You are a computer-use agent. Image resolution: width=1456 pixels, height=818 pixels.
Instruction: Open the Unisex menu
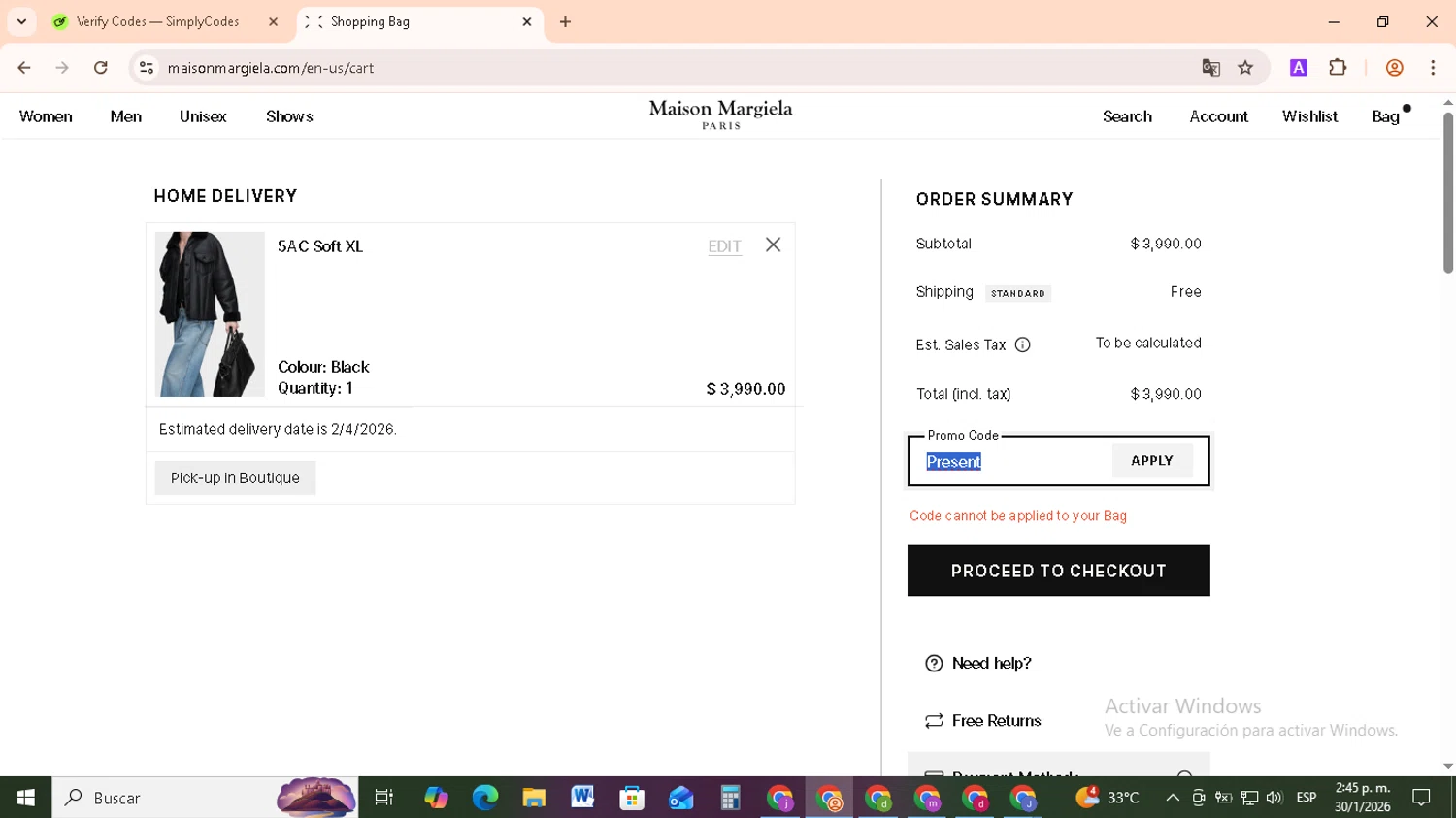[203, 116]
